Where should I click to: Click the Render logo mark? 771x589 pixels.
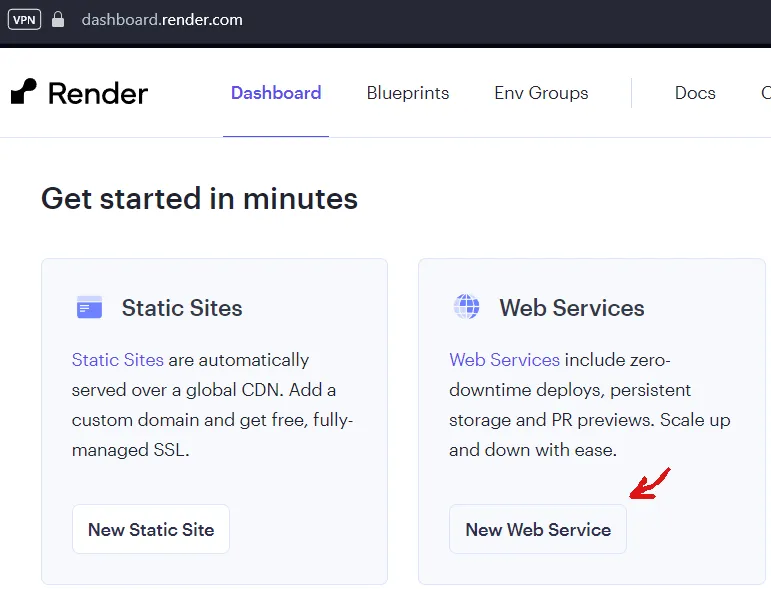[24, 92]
